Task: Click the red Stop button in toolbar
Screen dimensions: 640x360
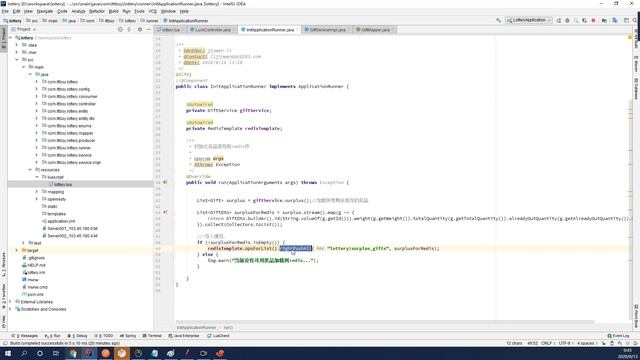Action: pos(593,20)
